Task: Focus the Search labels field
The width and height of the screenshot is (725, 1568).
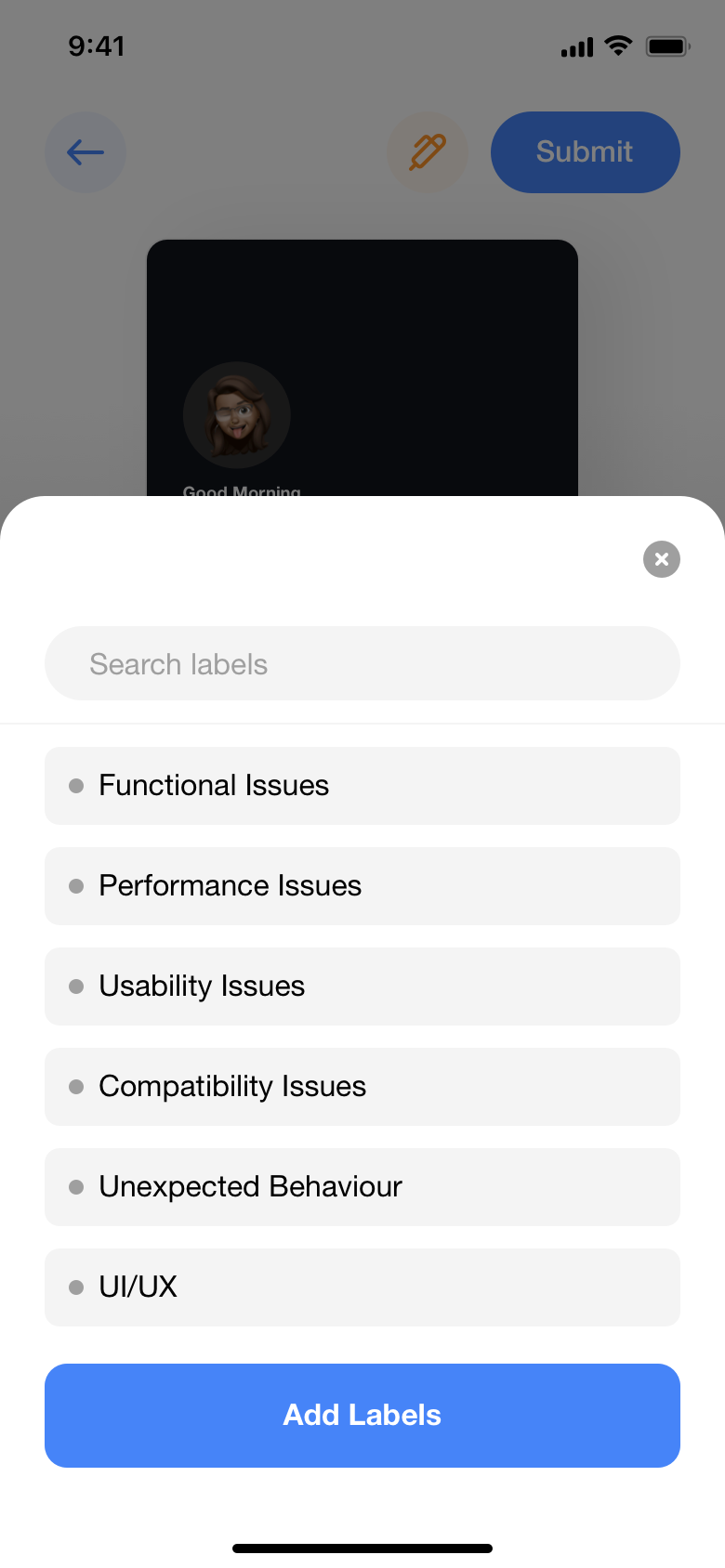Action: pyautogui.click(x=362, y=664)
